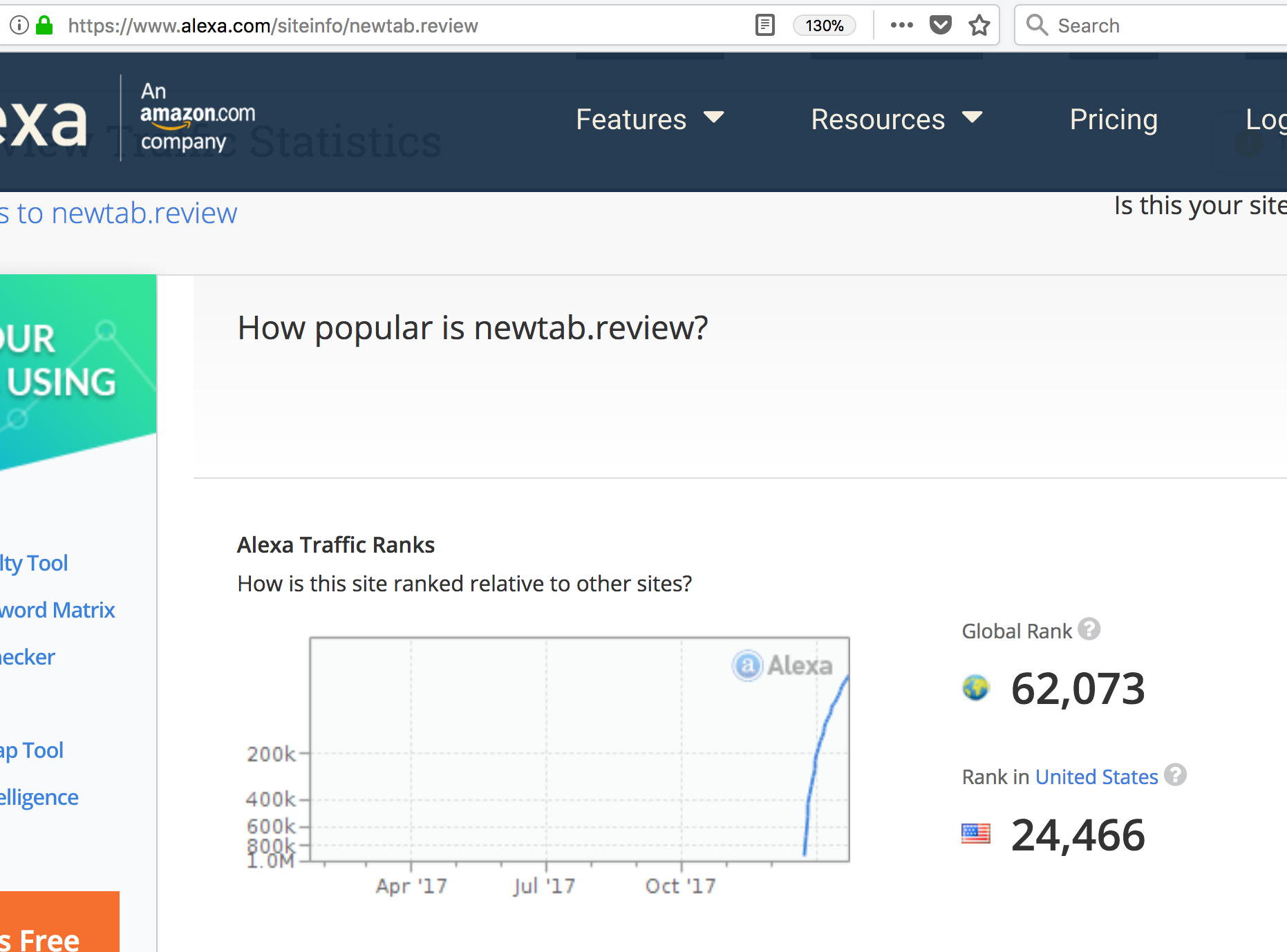Click the 130% zoom level indicator
The image size is (1287, 952).
(x=824, y=26)
